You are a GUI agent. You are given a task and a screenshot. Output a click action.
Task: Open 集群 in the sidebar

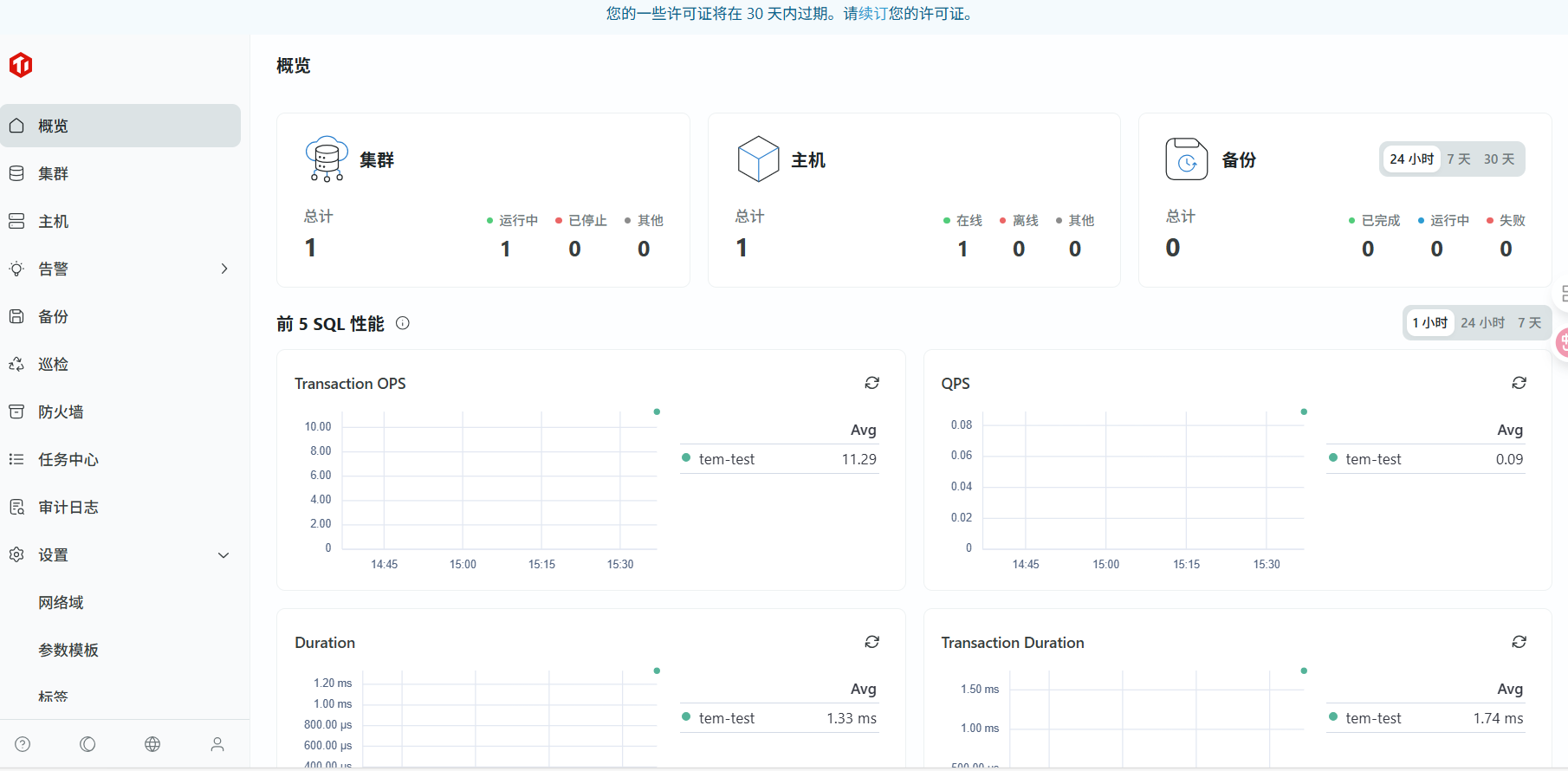tap(120, 173)
